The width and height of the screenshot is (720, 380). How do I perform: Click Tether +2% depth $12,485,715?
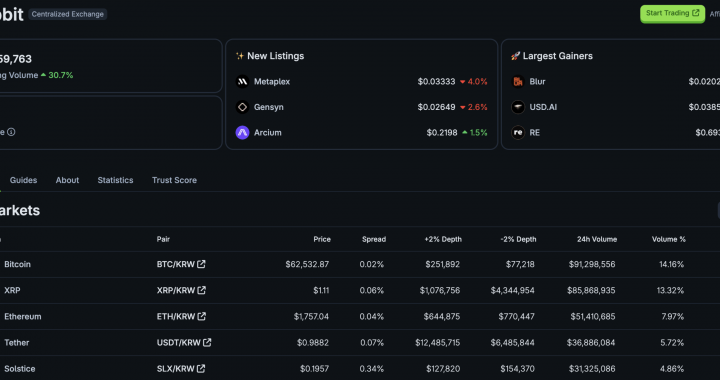click(x=438, y=342)
